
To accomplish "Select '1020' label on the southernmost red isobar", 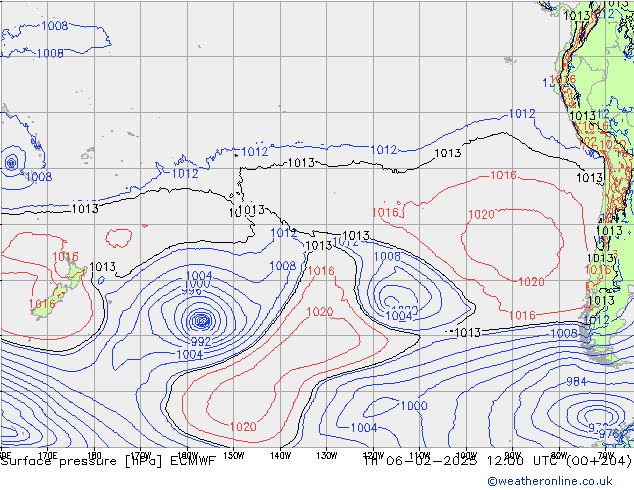I will [x=243, y=427].
